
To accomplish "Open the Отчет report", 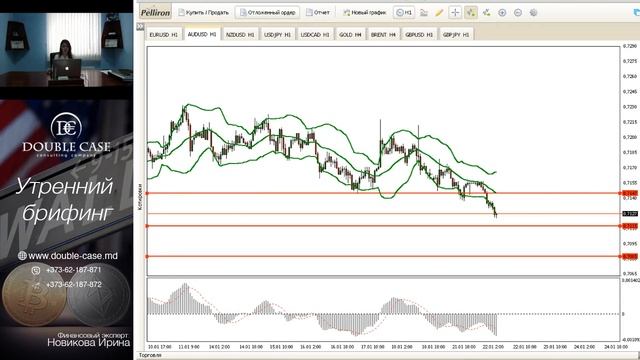I will point(318,13).
